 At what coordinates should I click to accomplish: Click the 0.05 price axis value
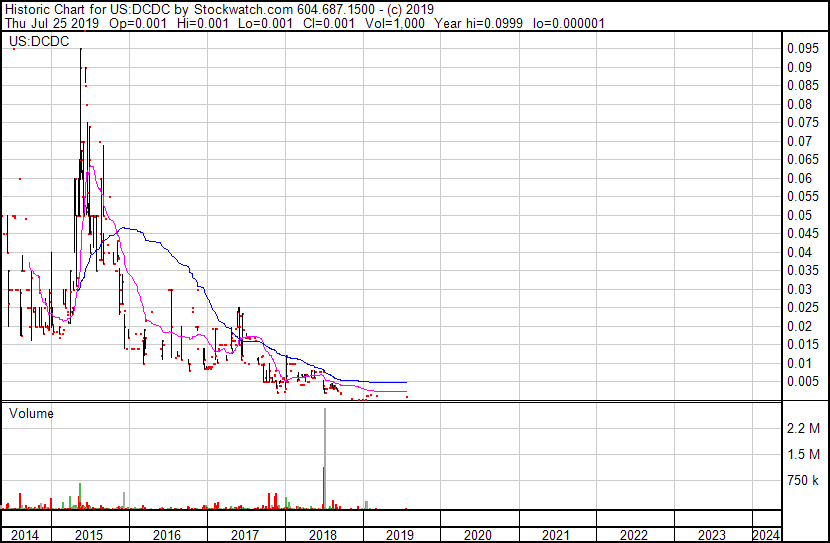point(799,215)
